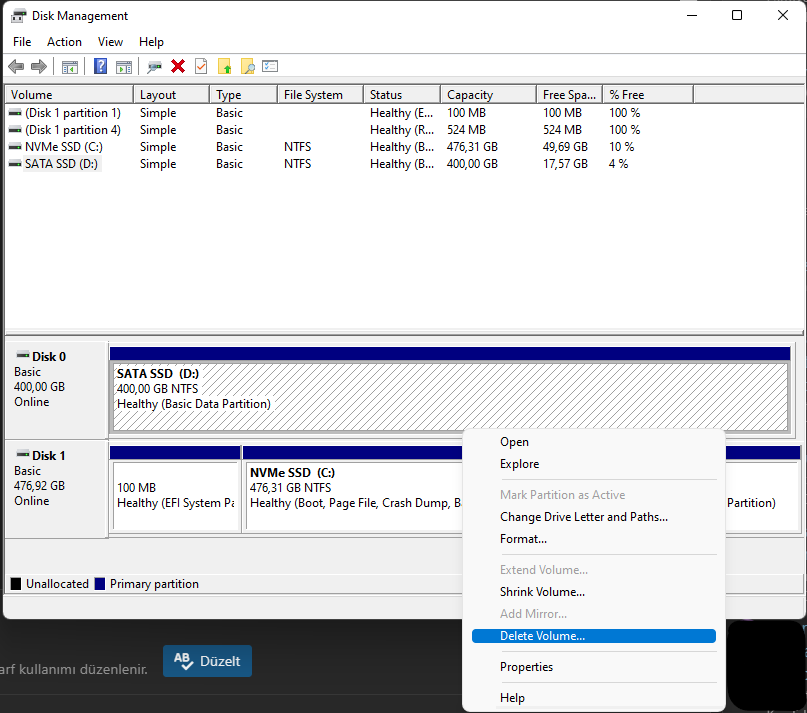This screenshot has width=807, height=713.
Task: Click the folder icon with magnifying glass
Action: 248,66
